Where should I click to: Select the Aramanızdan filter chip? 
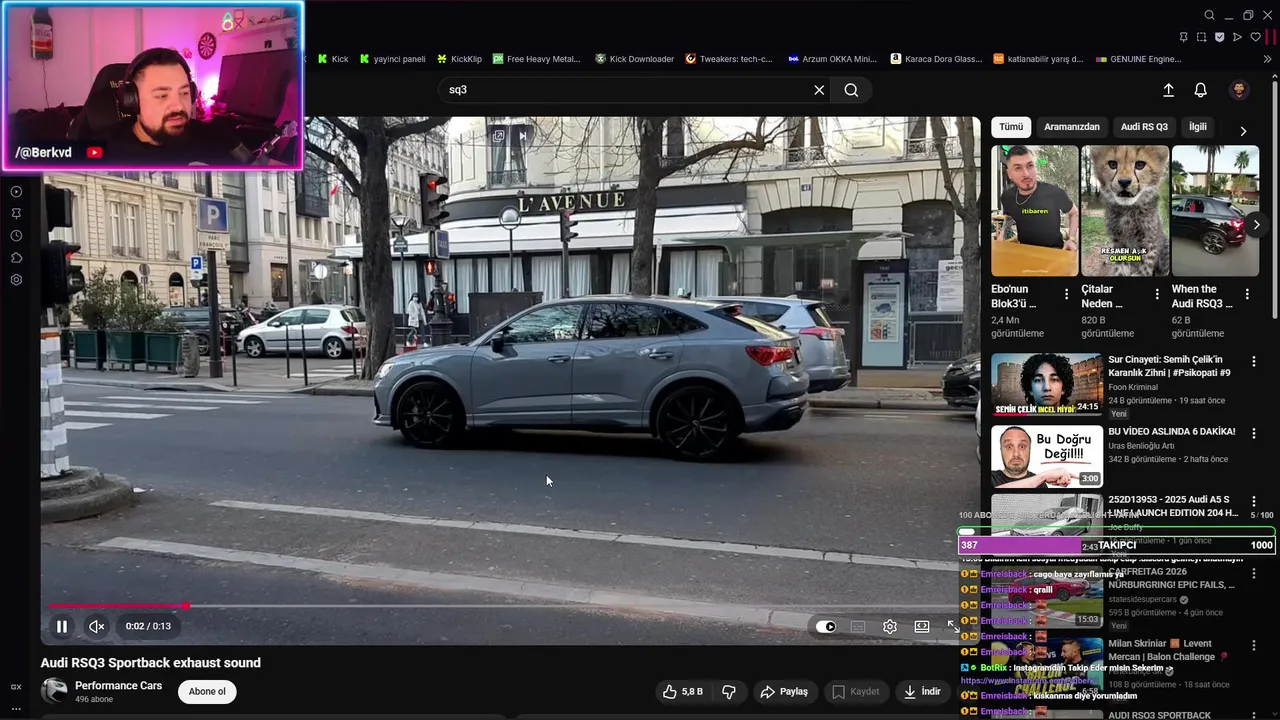coord(1072,127)
